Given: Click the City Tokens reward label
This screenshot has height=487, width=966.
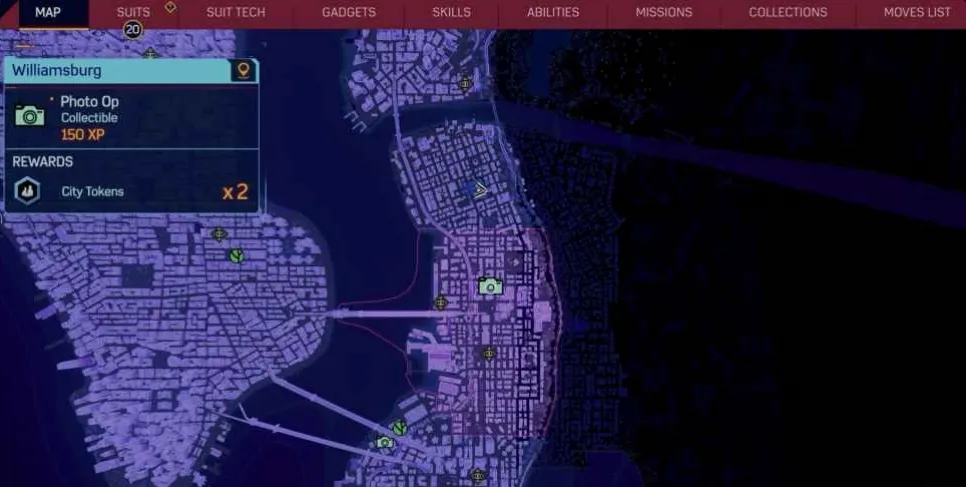Looking at the screenshot, I should (x=92, y=192).
